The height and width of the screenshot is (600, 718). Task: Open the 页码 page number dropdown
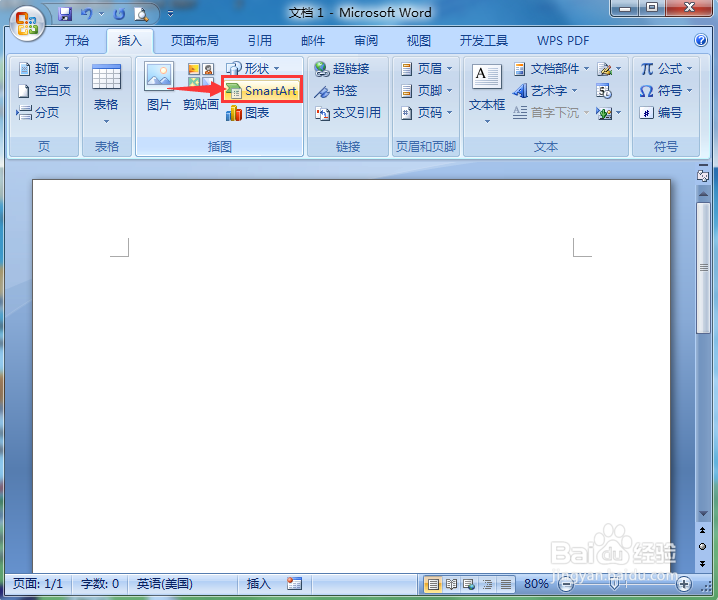click(x=426, y=113)
